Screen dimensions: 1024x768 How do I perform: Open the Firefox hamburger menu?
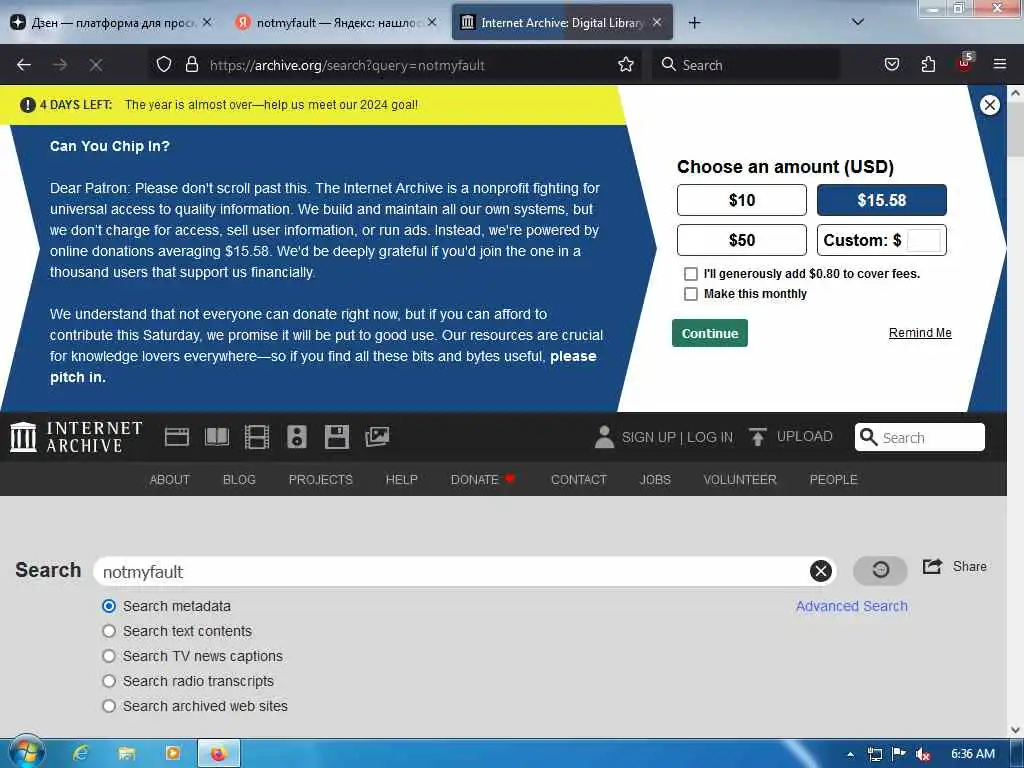tap(1000, 65)
